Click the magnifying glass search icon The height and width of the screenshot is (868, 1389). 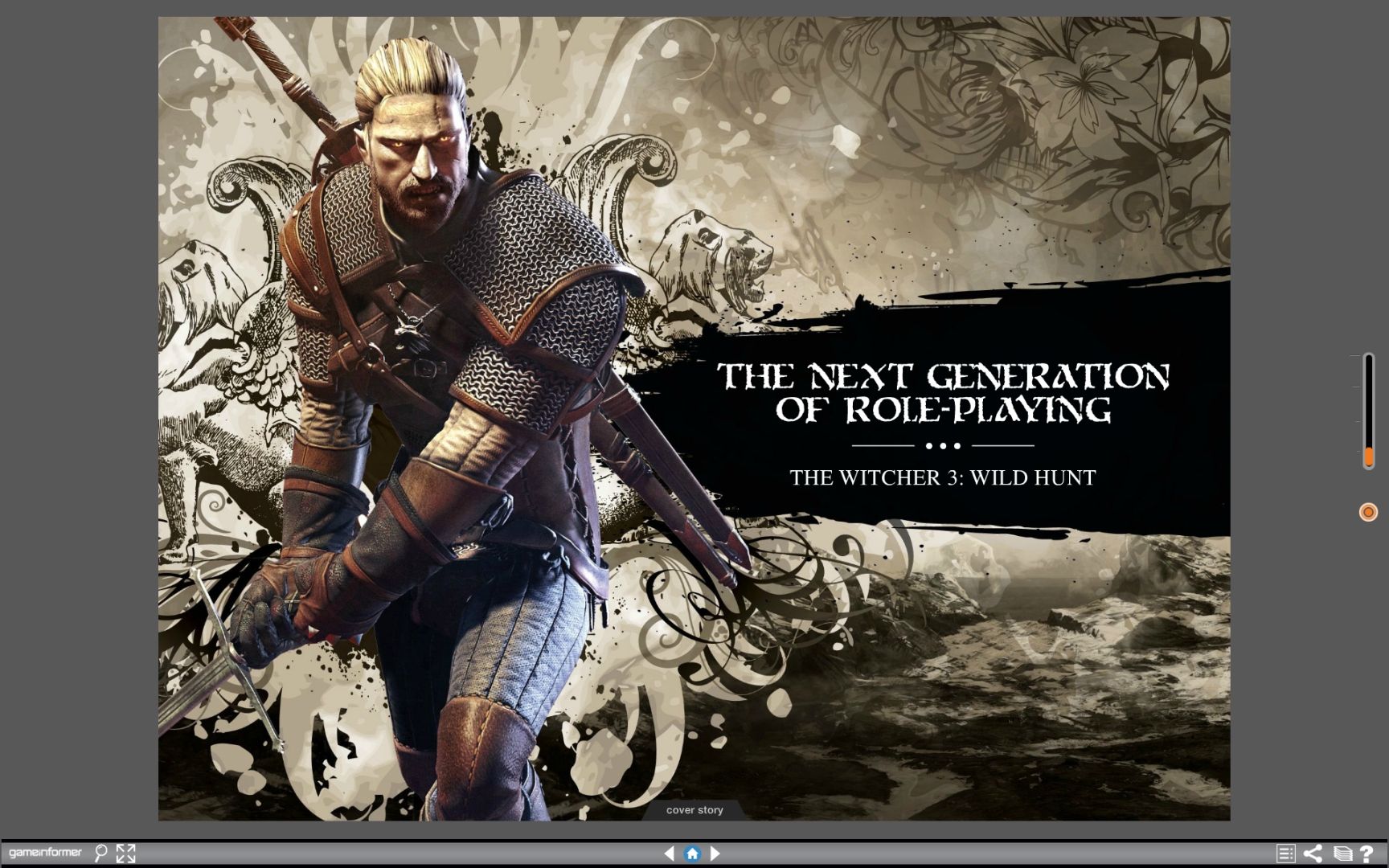click(x=100, y=853)
